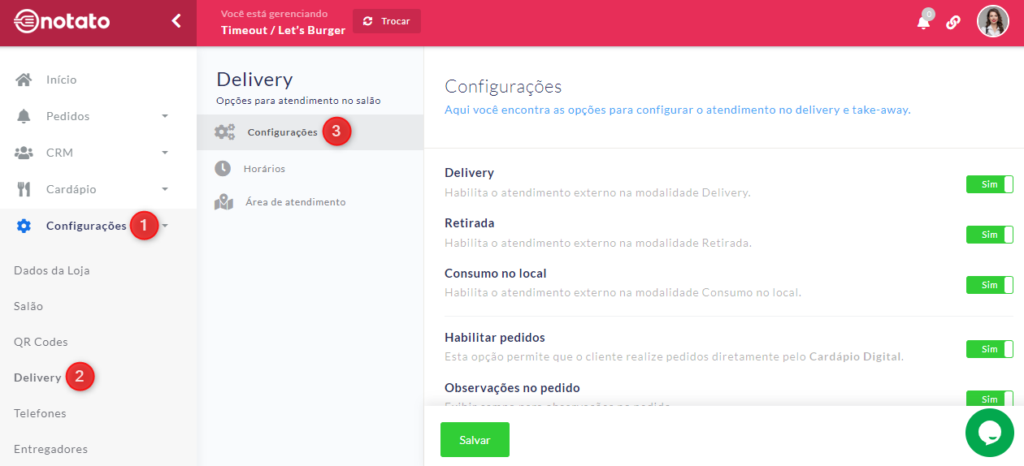Expand the CRM dropdown arrow
The height and width of the screenshot is (466, 1024).
(x=165, y=153)
